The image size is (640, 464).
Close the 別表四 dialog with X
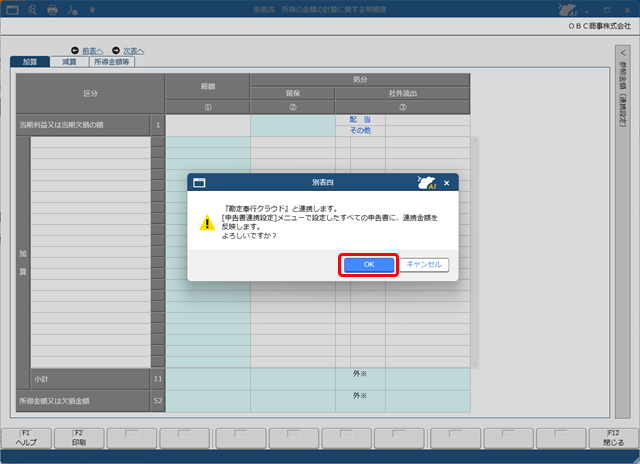[447, 183]
